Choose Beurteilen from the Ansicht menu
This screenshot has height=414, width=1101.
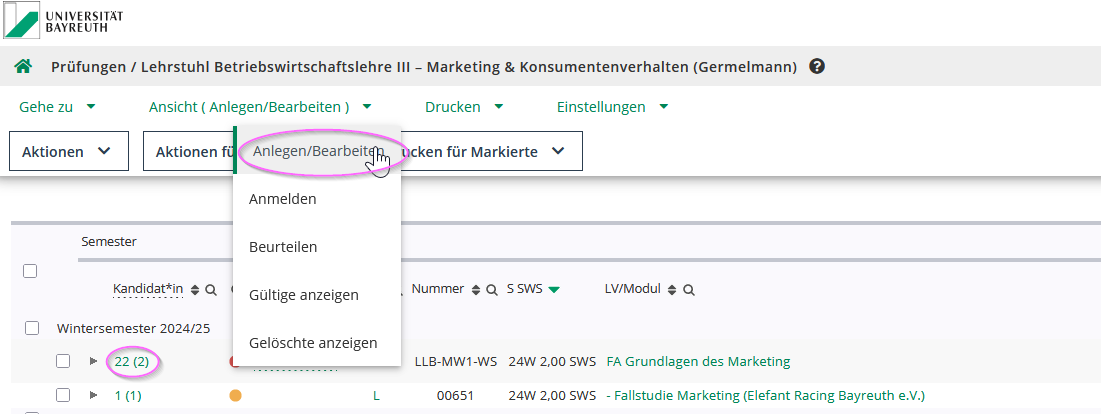[283, 246]
